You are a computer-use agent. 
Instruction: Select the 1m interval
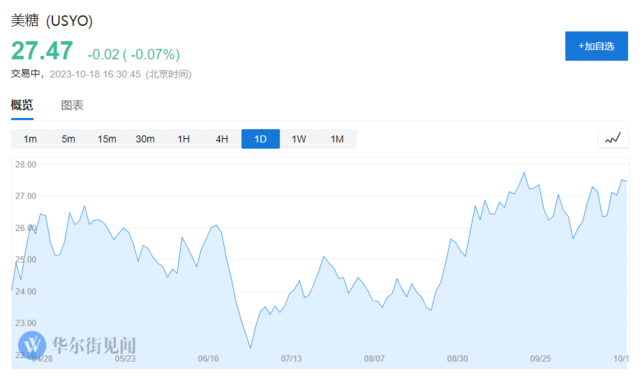[x=30, y=139]
